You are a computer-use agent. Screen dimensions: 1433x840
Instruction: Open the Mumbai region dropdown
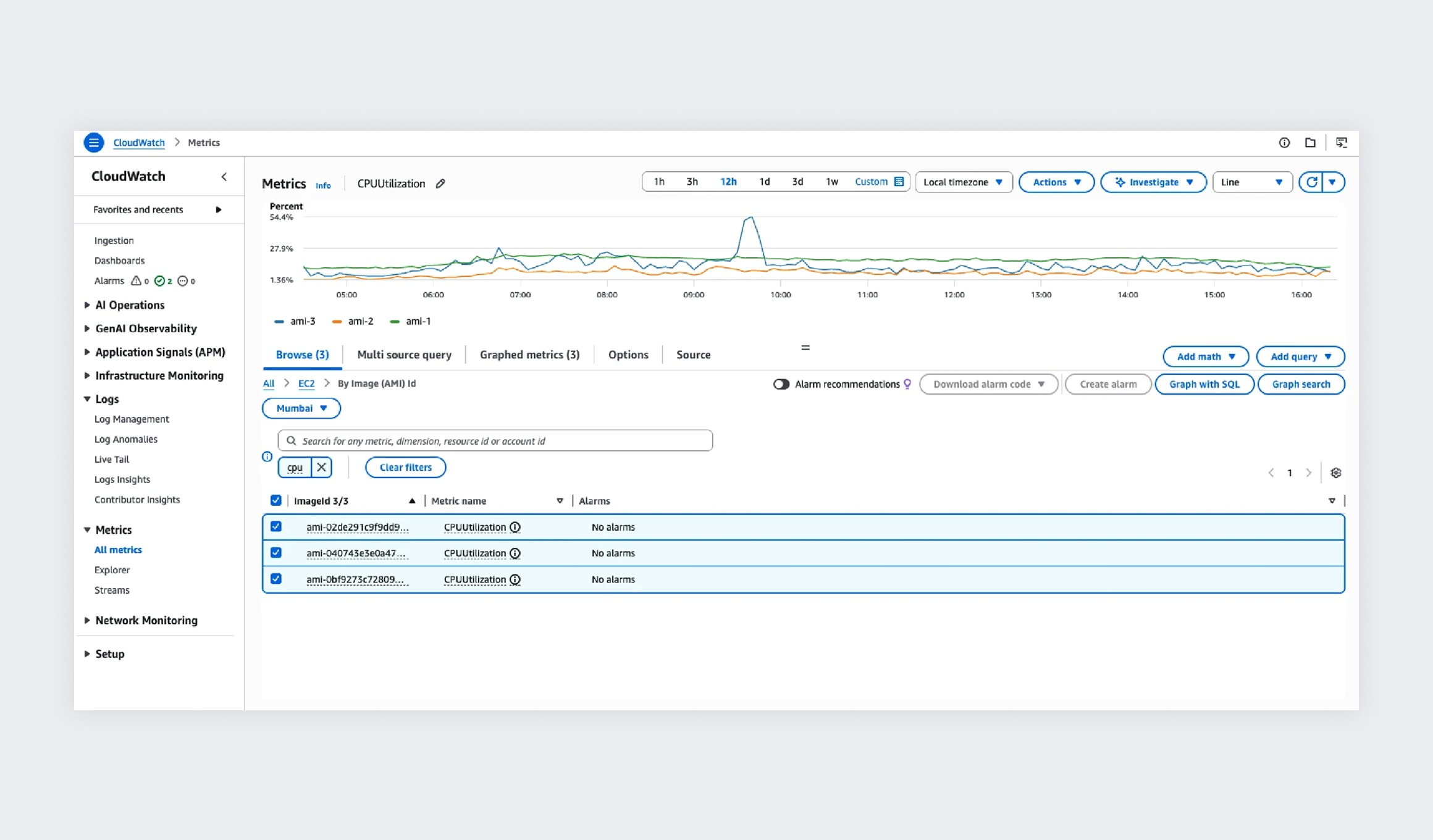(x=301, y=408)
